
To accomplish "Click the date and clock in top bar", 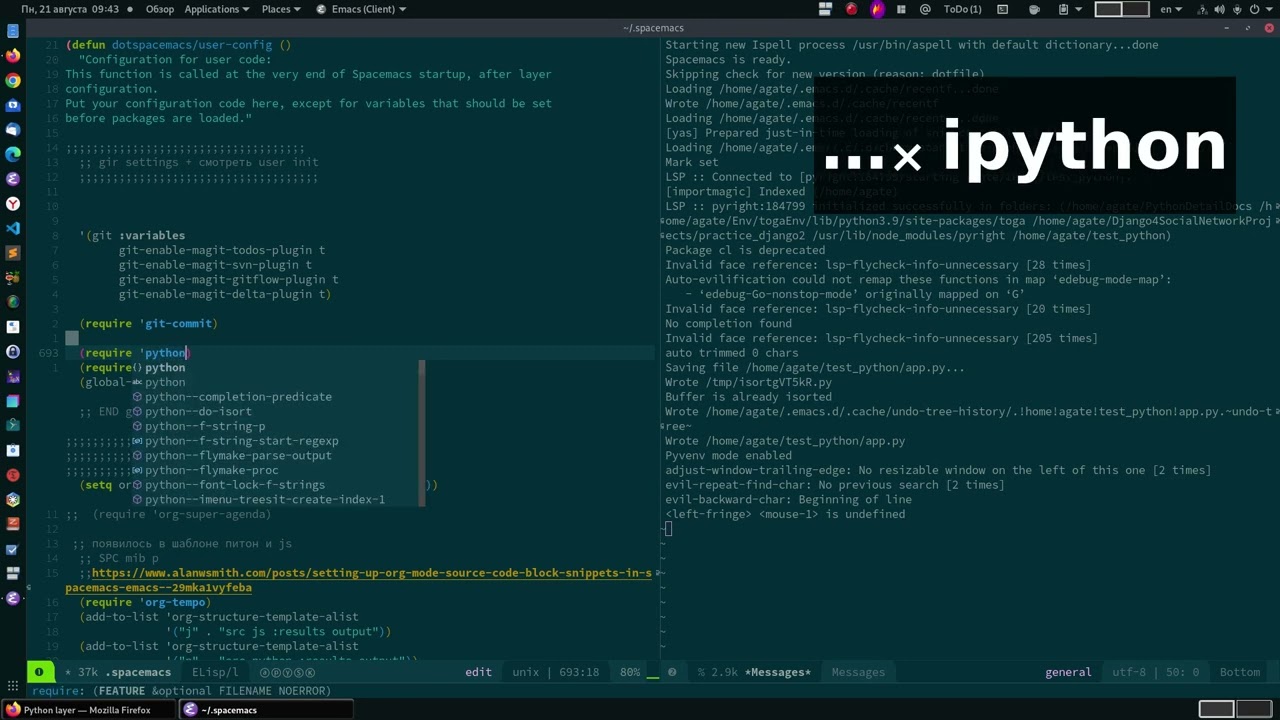I will 70,9.
